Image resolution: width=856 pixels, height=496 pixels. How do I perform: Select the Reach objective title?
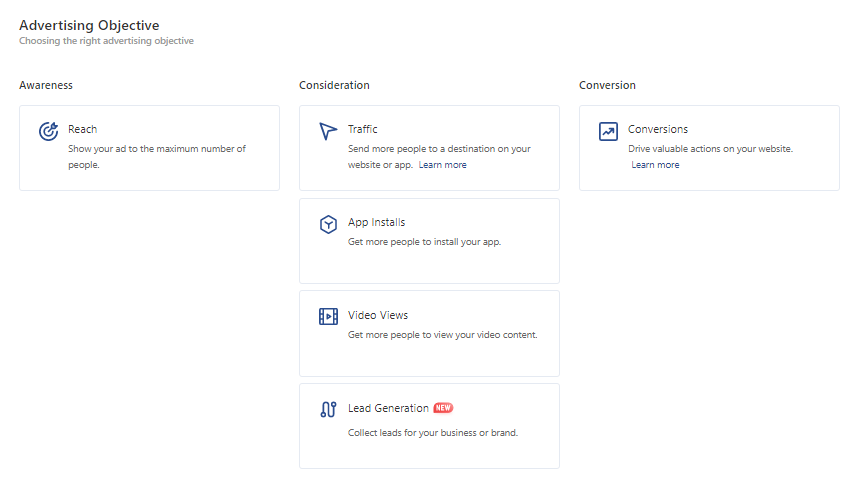(x=82, y=129)
